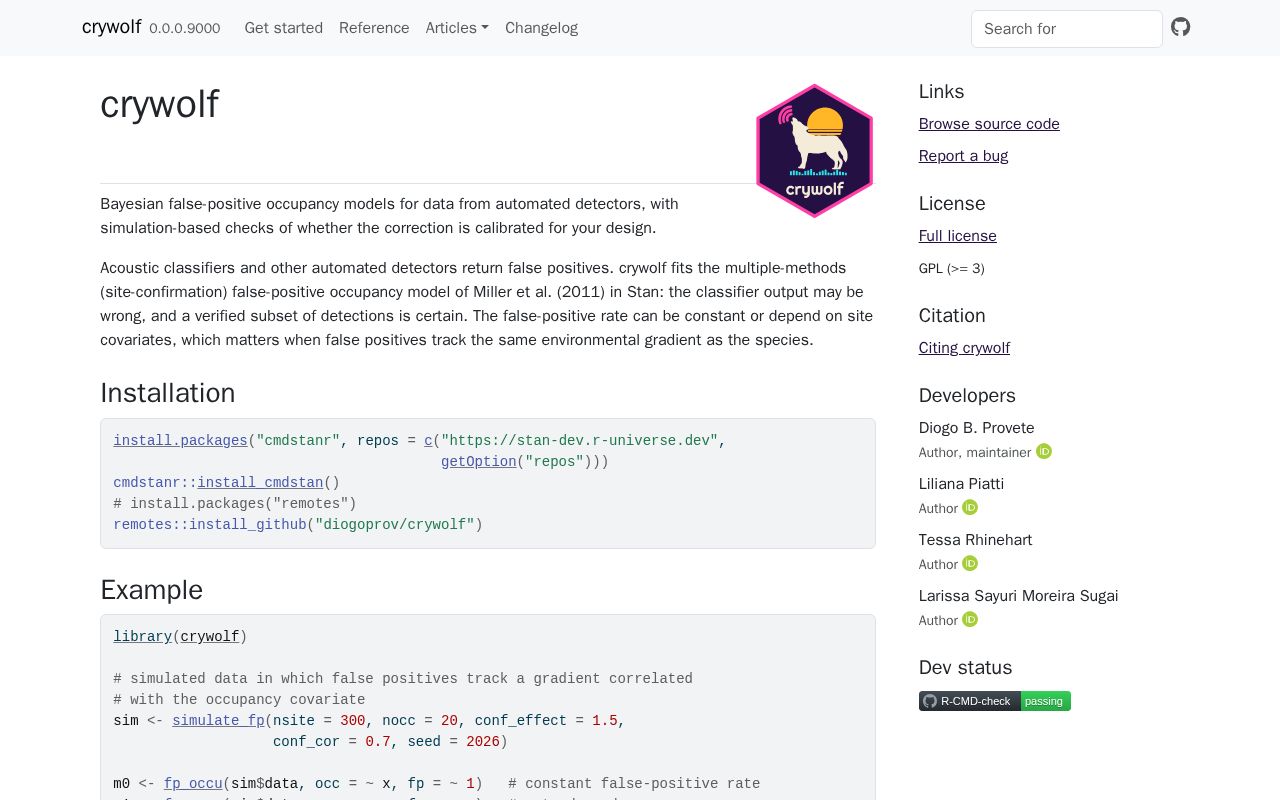Image resolution: width=1280 pixels, height=800 pixels.
Task: Open Tessa Rhinehart's ORCID icon
Action: click(970, 563)
